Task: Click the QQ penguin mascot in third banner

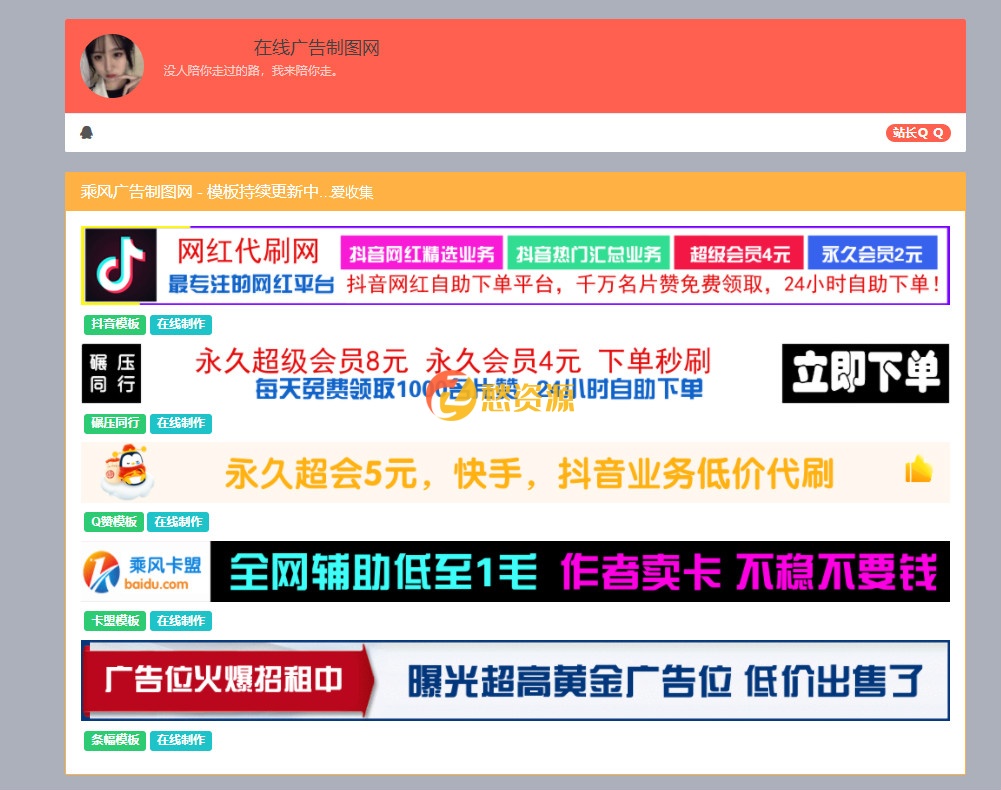Action: coord(127,472)
